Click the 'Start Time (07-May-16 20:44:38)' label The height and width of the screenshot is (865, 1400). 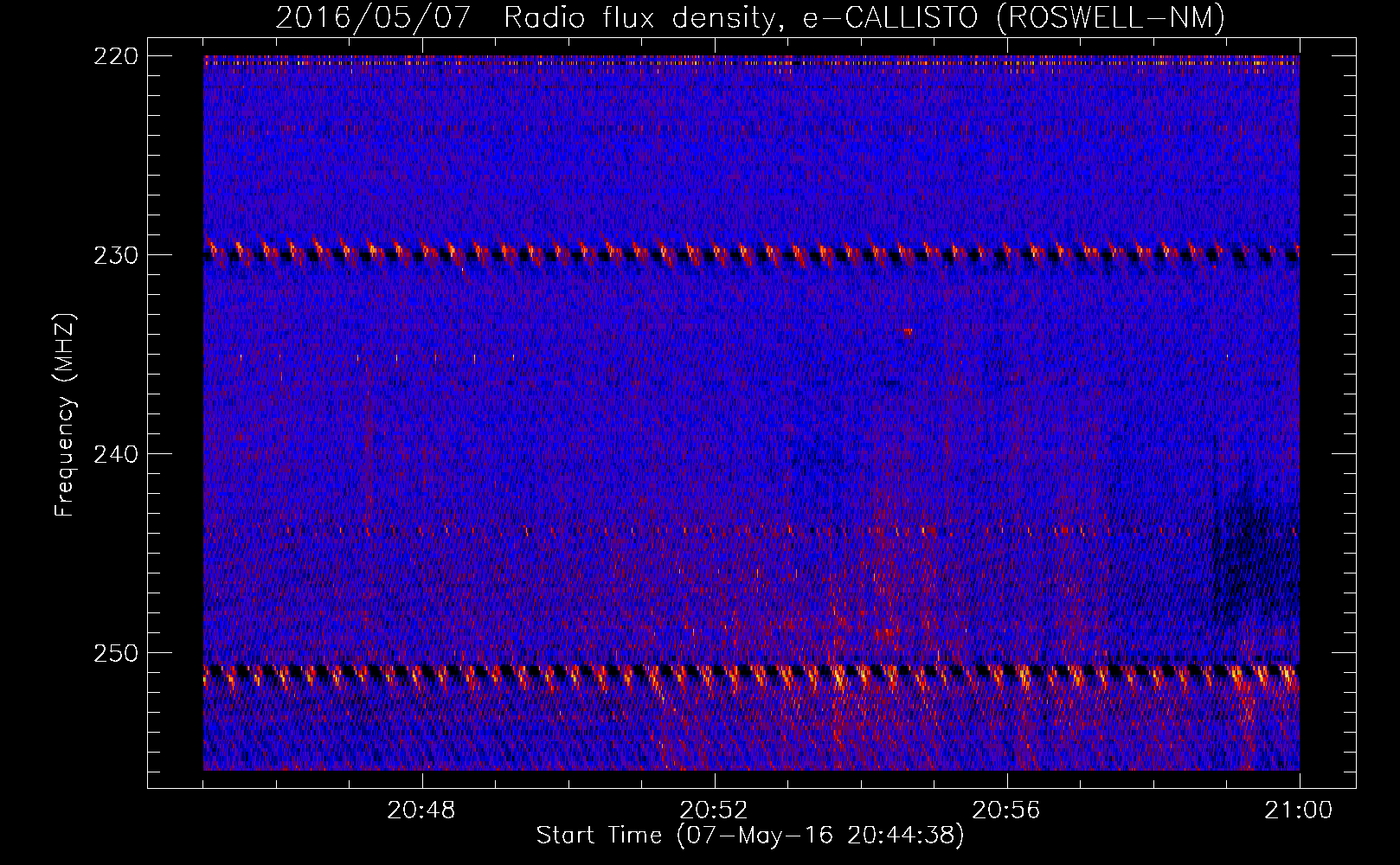coord(750,836)
